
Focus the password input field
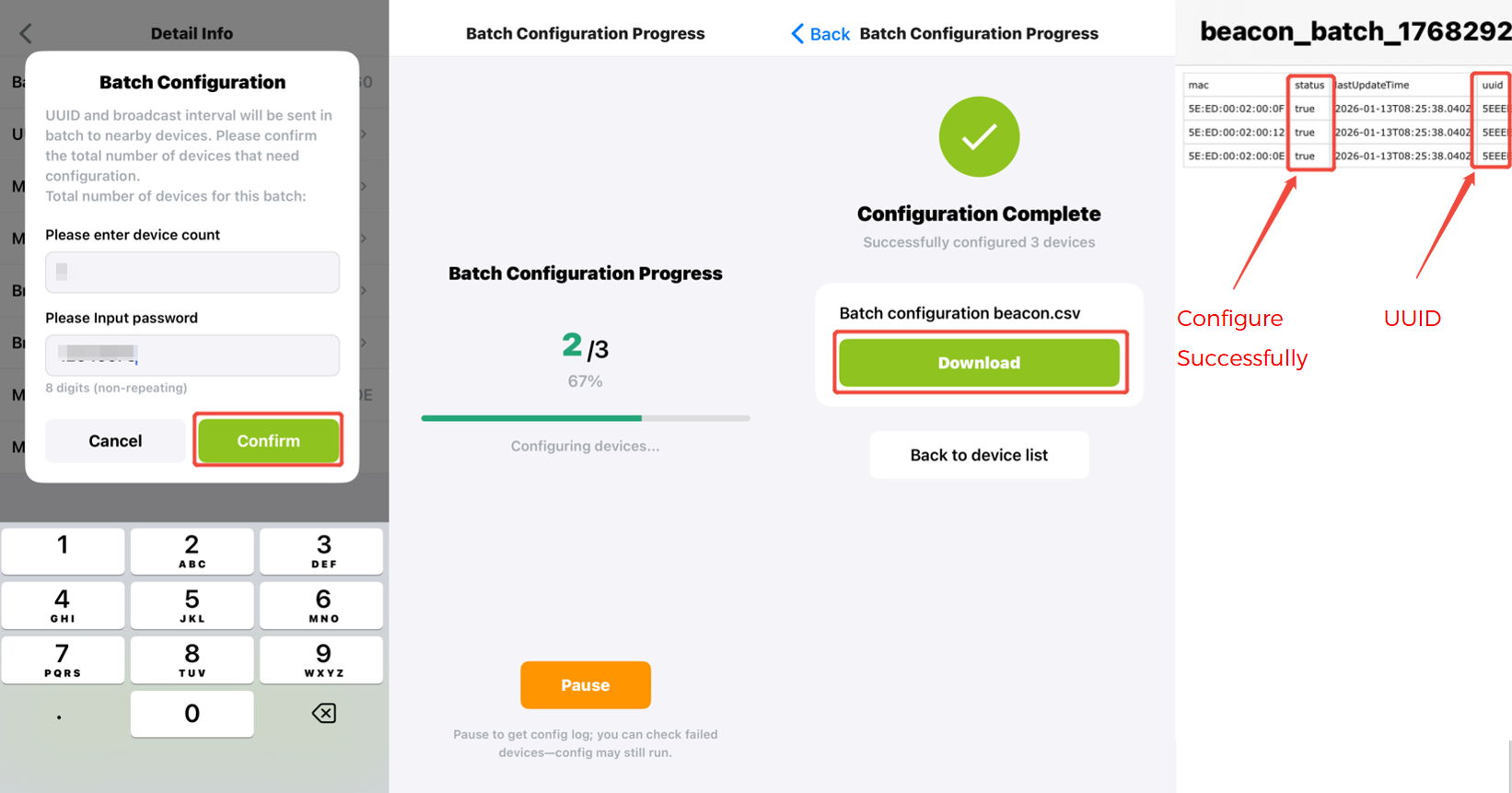click(192, 355)
